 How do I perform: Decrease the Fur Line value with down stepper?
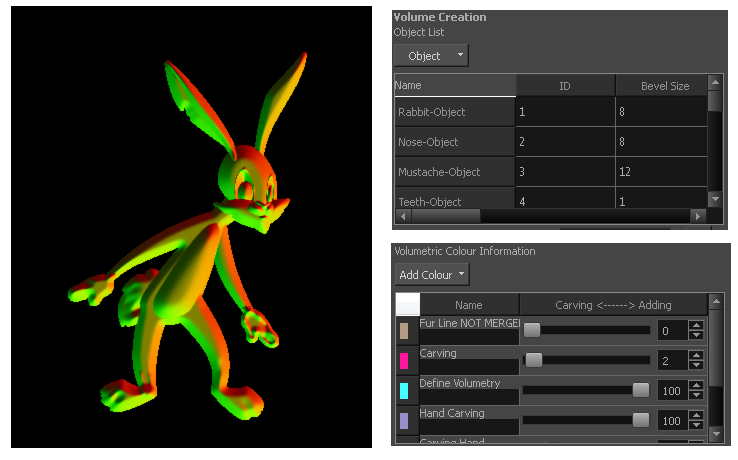696,335
